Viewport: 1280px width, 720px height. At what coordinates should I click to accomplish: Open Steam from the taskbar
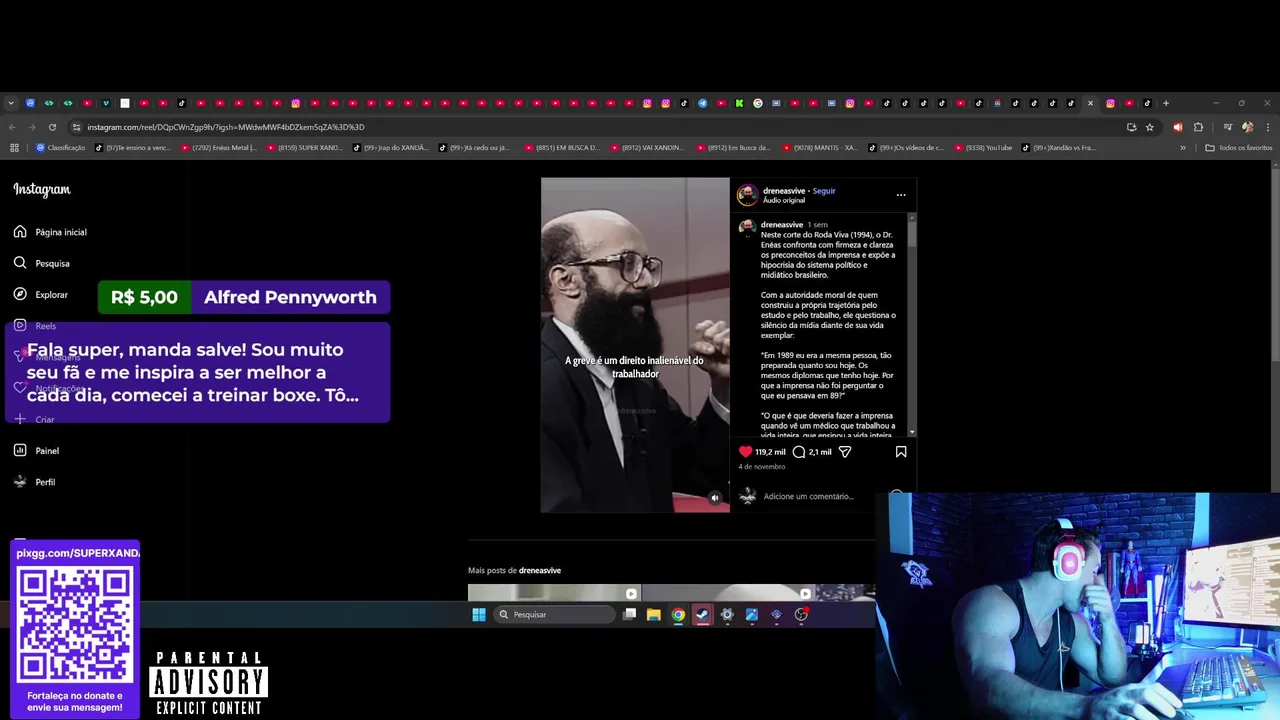(x=702, y=615)
